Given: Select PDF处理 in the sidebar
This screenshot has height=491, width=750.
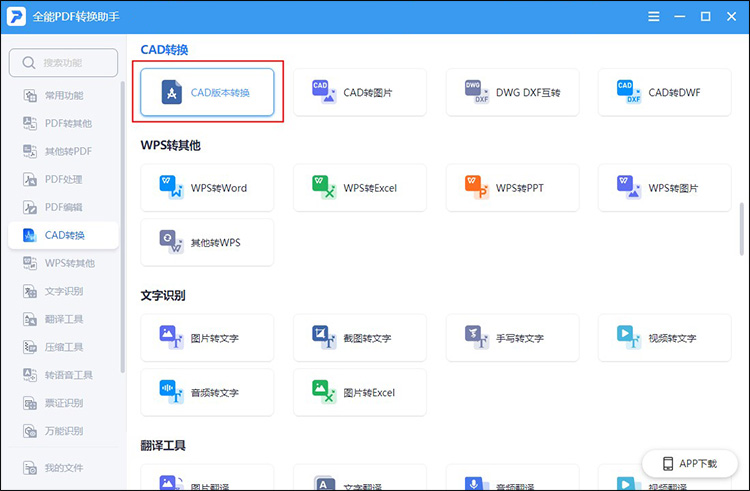Looking at the screenshot, I should click(x=63, y=179).
